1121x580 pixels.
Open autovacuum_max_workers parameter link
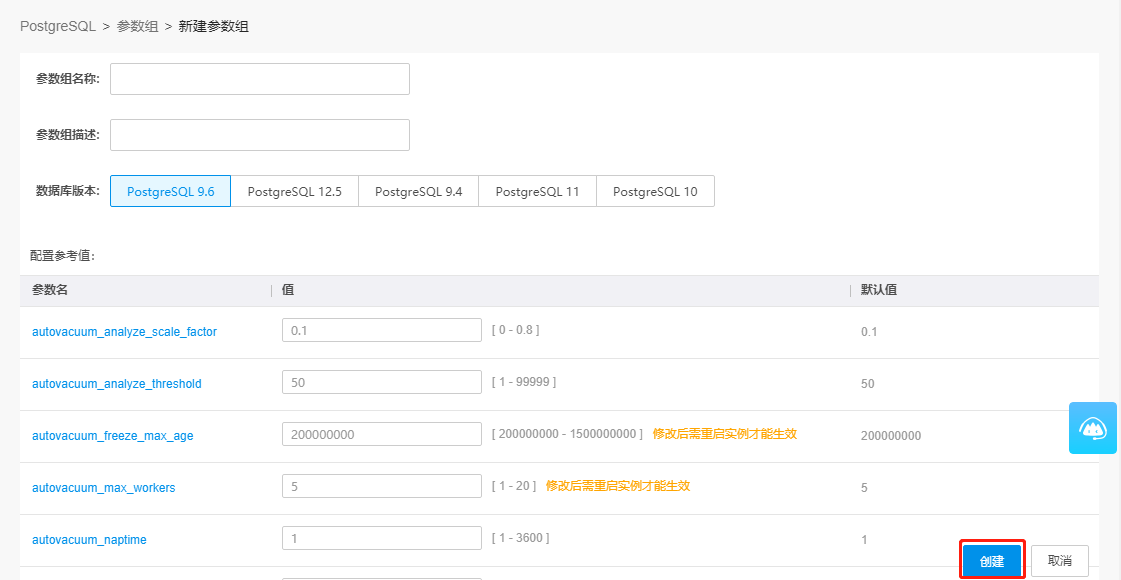(104, 488)
